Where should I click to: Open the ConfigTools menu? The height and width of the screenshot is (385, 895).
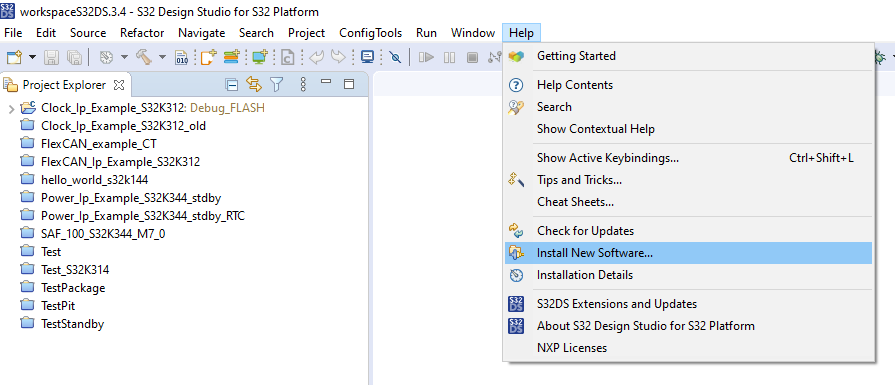click(x=370, y=33)
